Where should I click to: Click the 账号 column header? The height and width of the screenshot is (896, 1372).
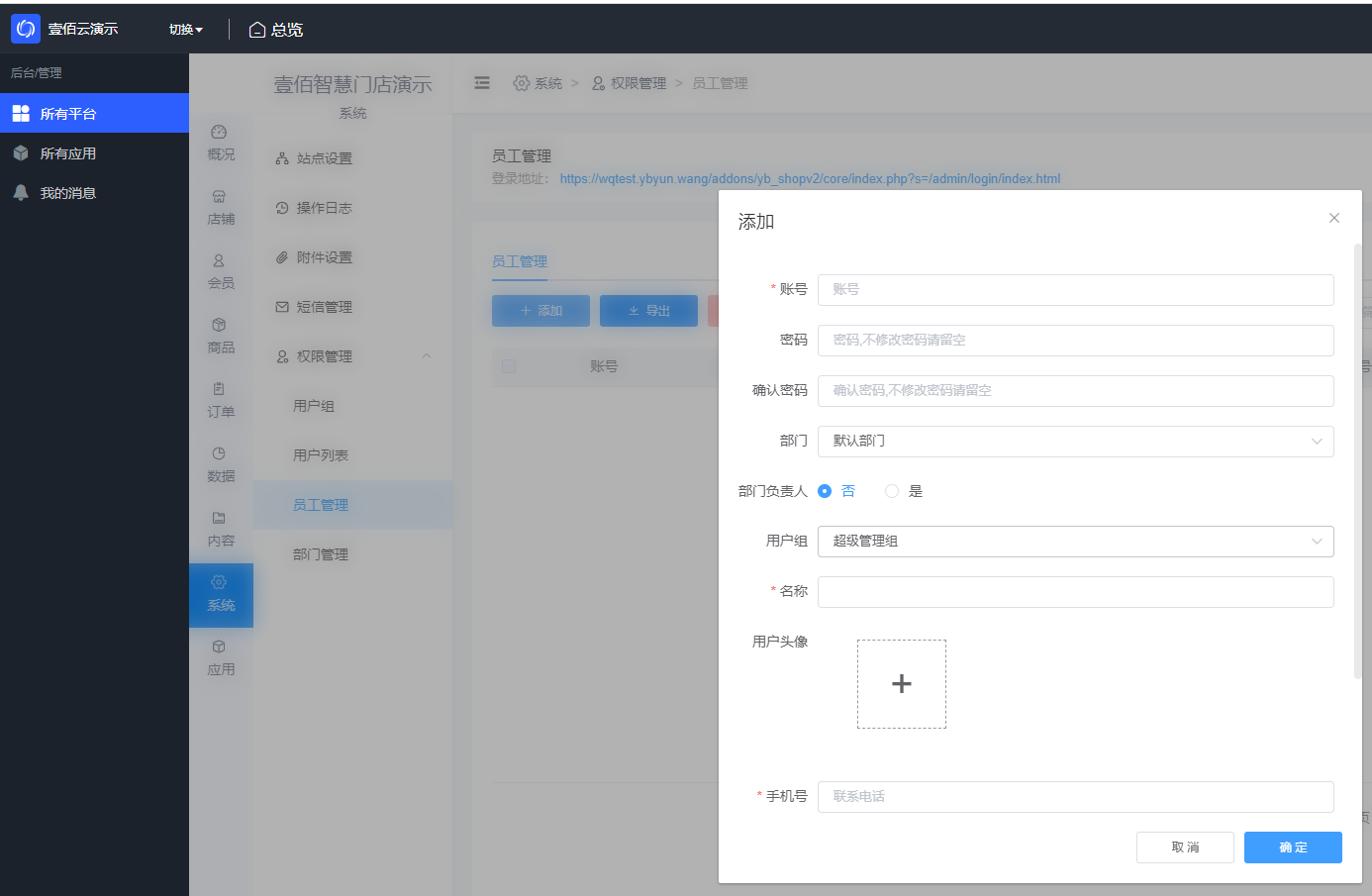[x=604, y=366]
